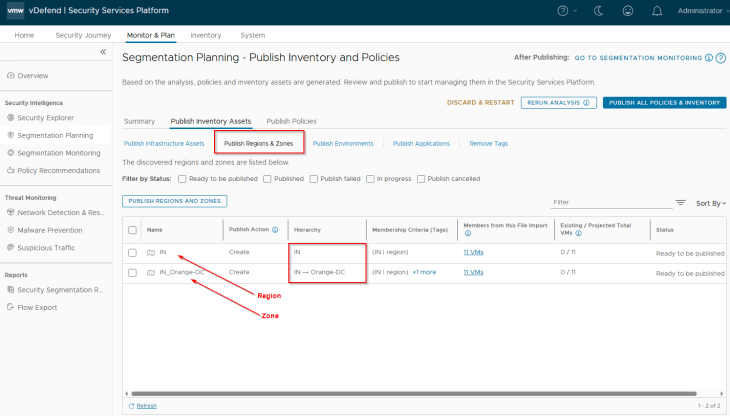
Task: Toggle dark mode with the moon icon
Action: pos(599,10)
